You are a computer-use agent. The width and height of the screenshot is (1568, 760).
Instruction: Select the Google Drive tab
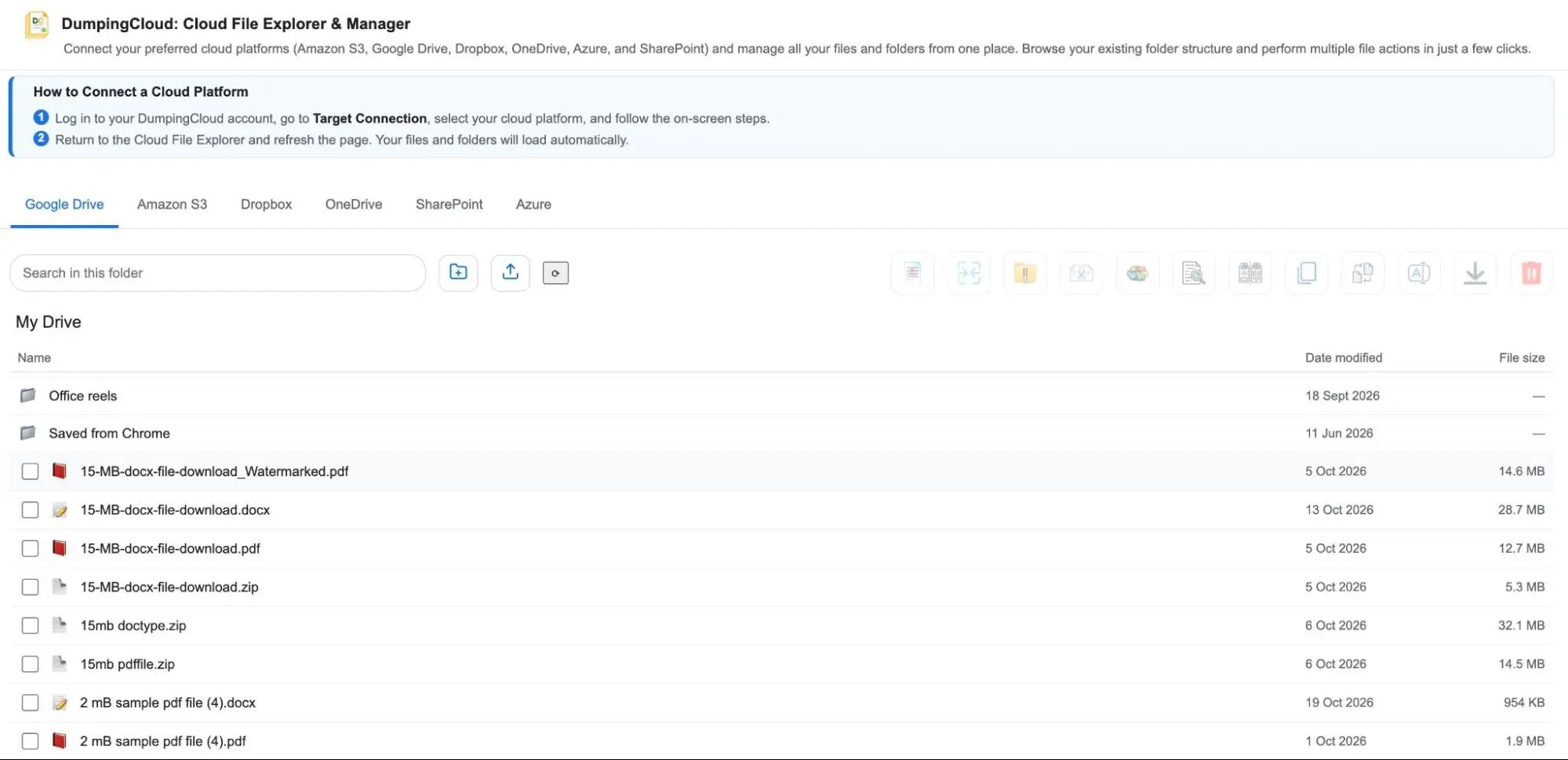tap(64, 204)
